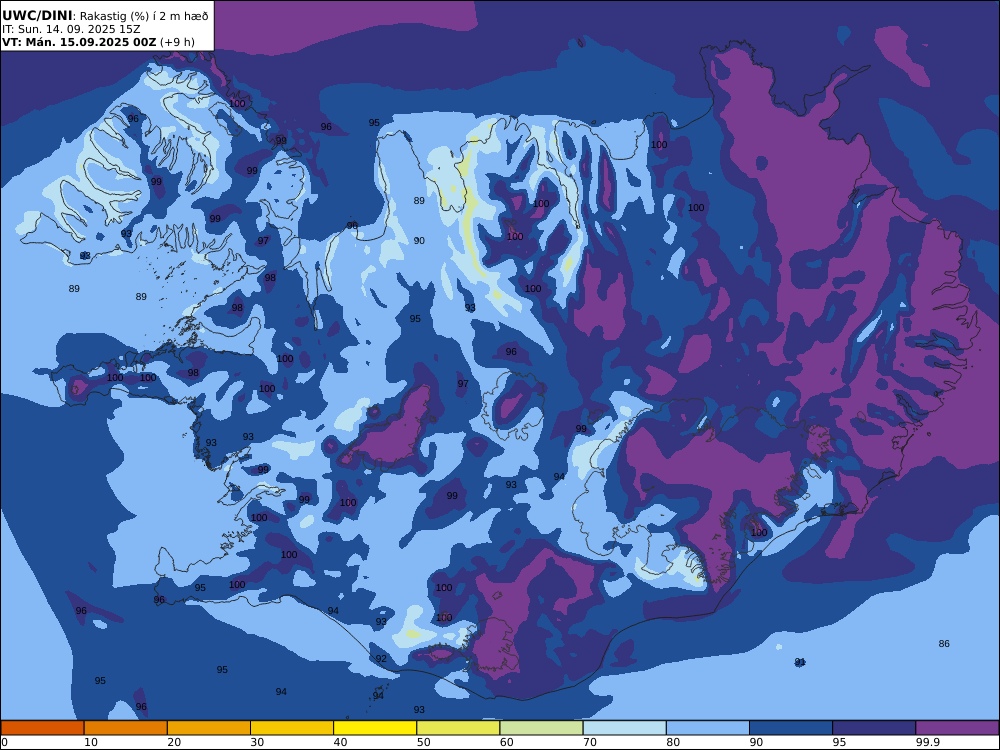1000x750 pixels.
Task: Click the '80' legend scale label
Action: [x=673, y=742]
